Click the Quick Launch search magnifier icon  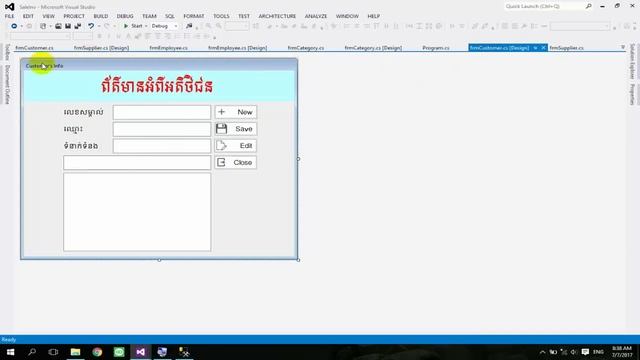589,6
